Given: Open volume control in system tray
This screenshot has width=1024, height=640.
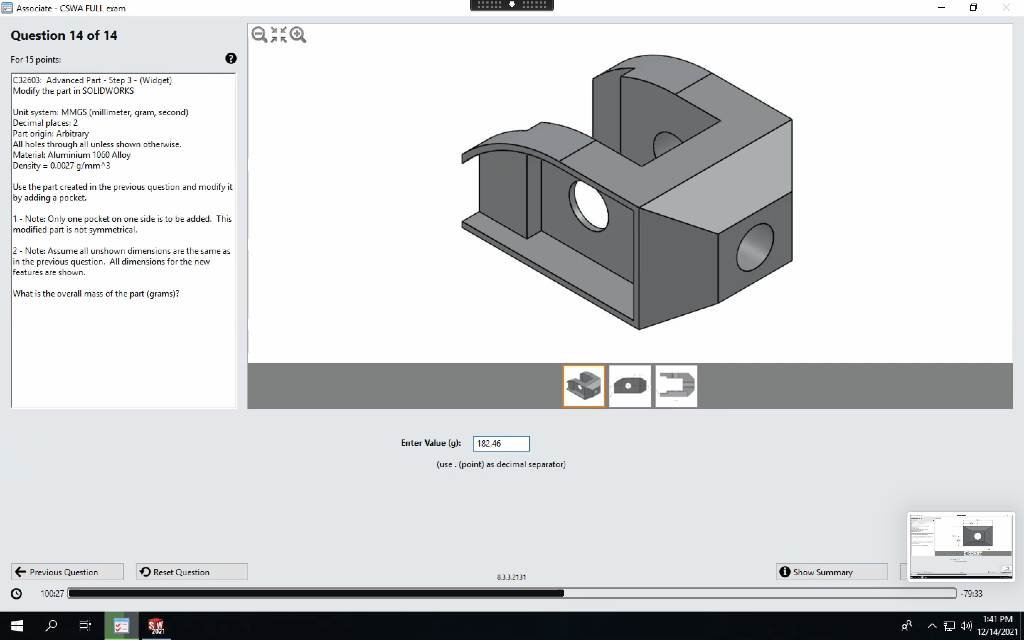Looking at the screenshot, I should click(x=967, y=626).
